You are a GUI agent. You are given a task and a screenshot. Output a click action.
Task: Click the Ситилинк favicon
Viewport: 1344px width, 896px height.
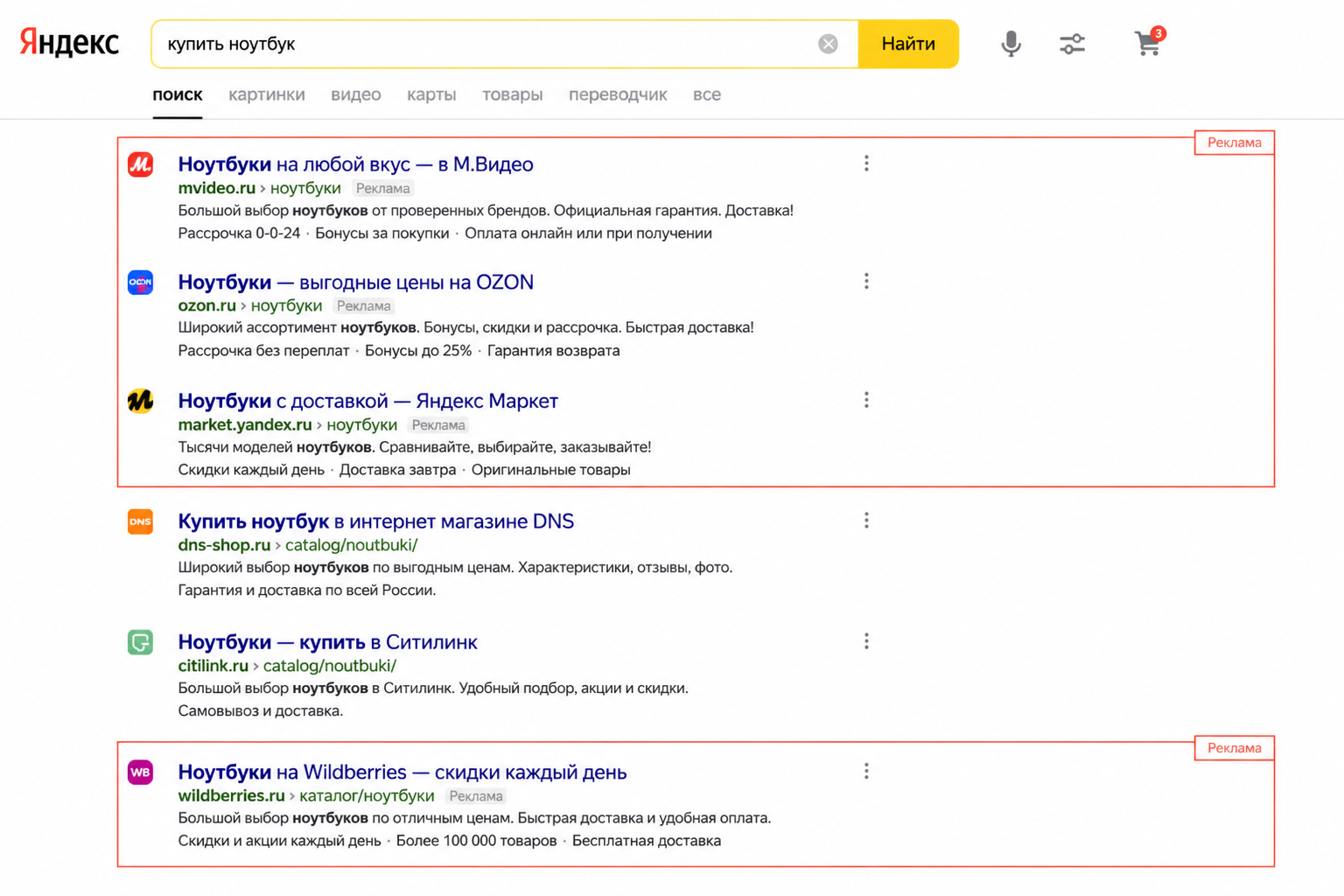pyautogui.click(x=140, y=642)
